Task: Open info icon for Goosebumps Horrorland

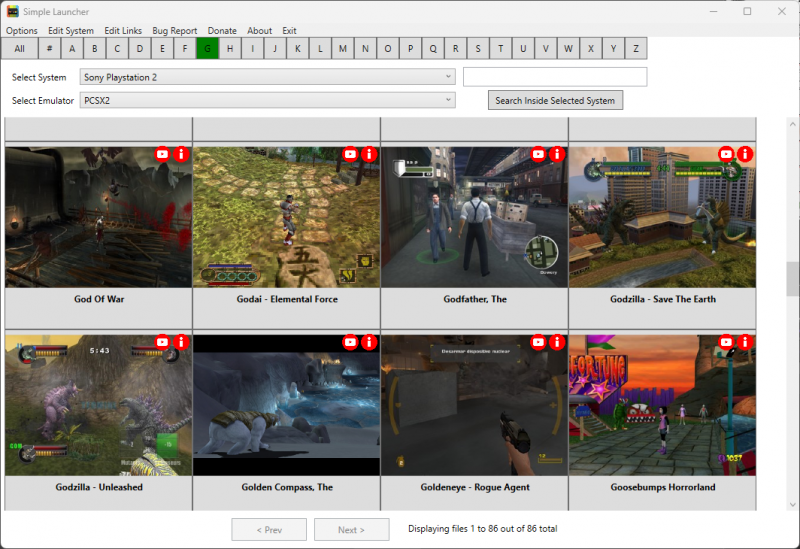Action: click(745, 342)
